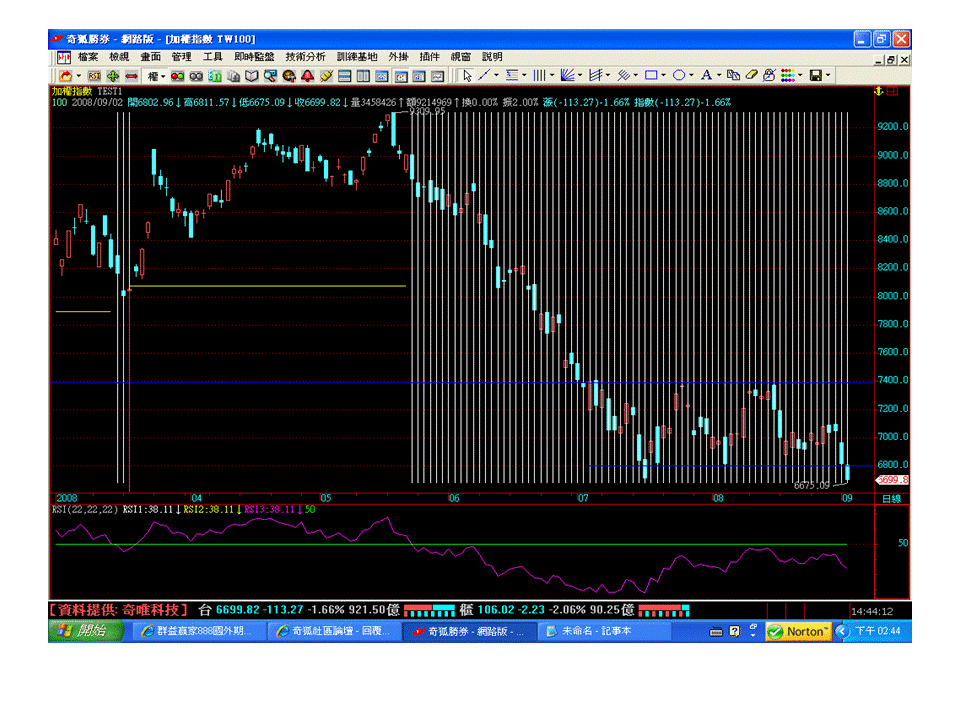Open the 畫面 menu
Screen dimensions: 960x720
tap(150, 57)
